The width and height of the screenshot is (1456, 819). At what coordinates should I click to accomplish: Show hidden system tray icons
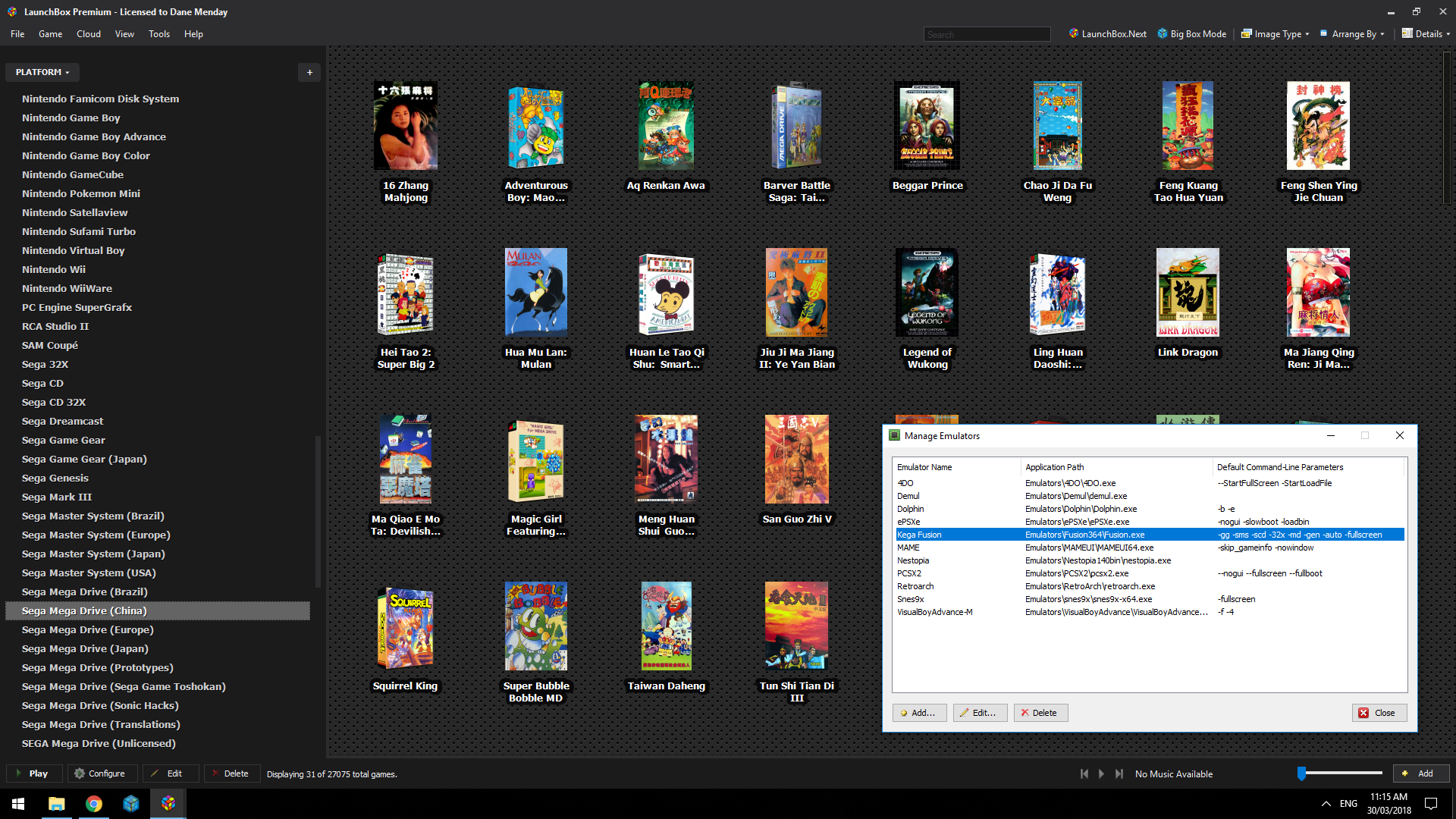point(1326,804)
